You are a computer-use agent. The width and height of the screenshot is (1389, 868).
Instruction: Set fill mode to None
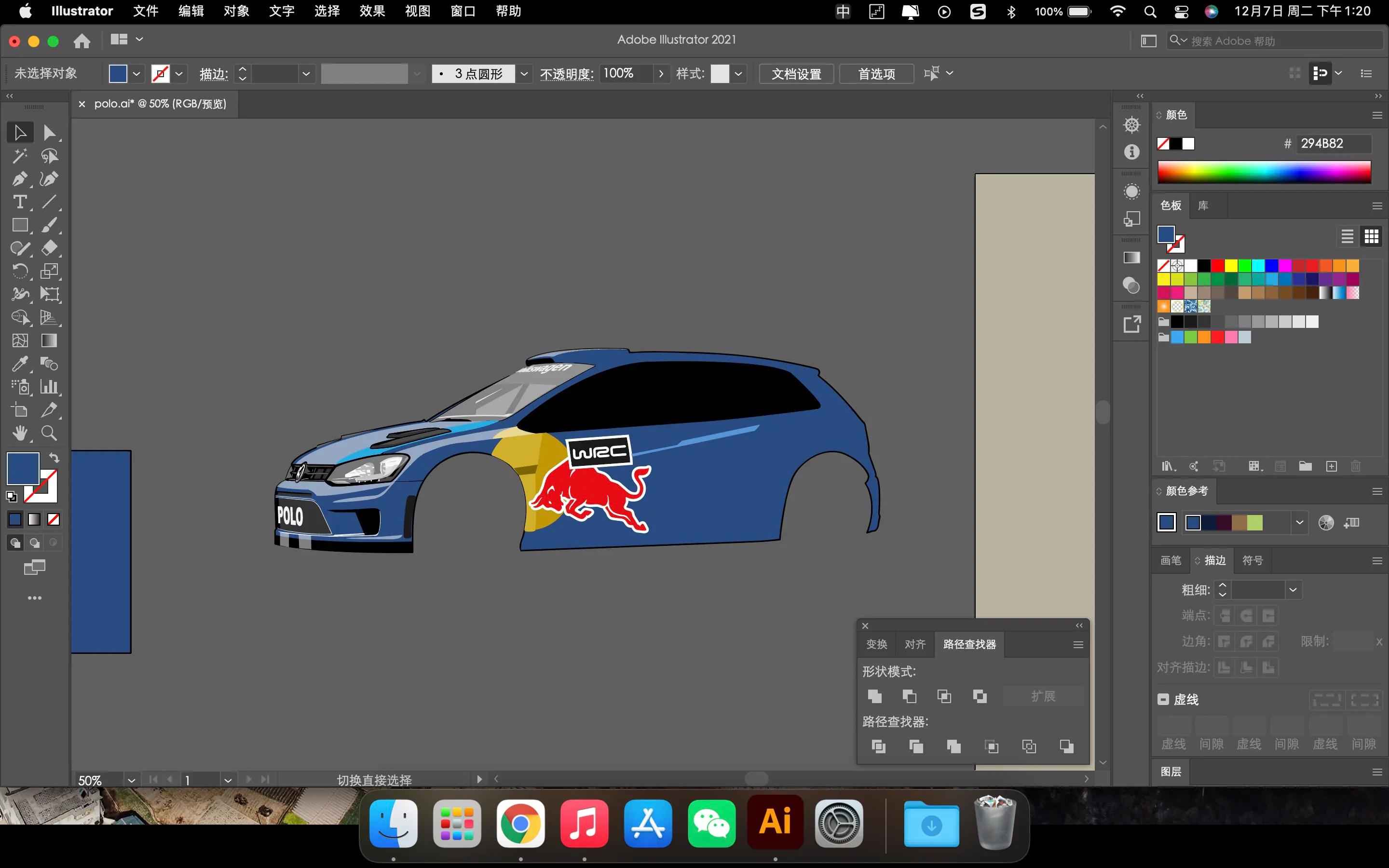click(x=54, y=519)
